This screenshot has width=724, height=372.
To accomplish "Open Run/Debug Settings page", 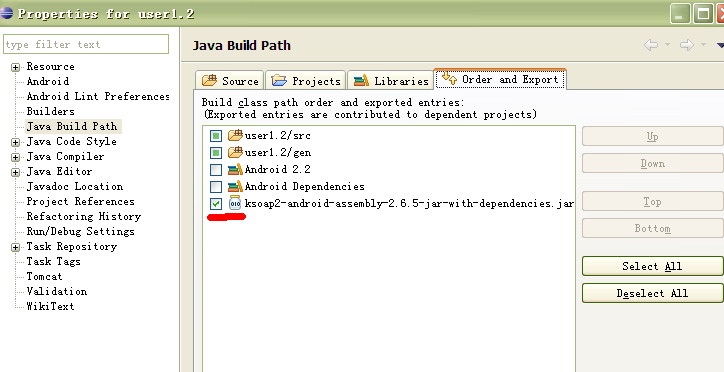I will pyautogui.click(x=80, y=232).
